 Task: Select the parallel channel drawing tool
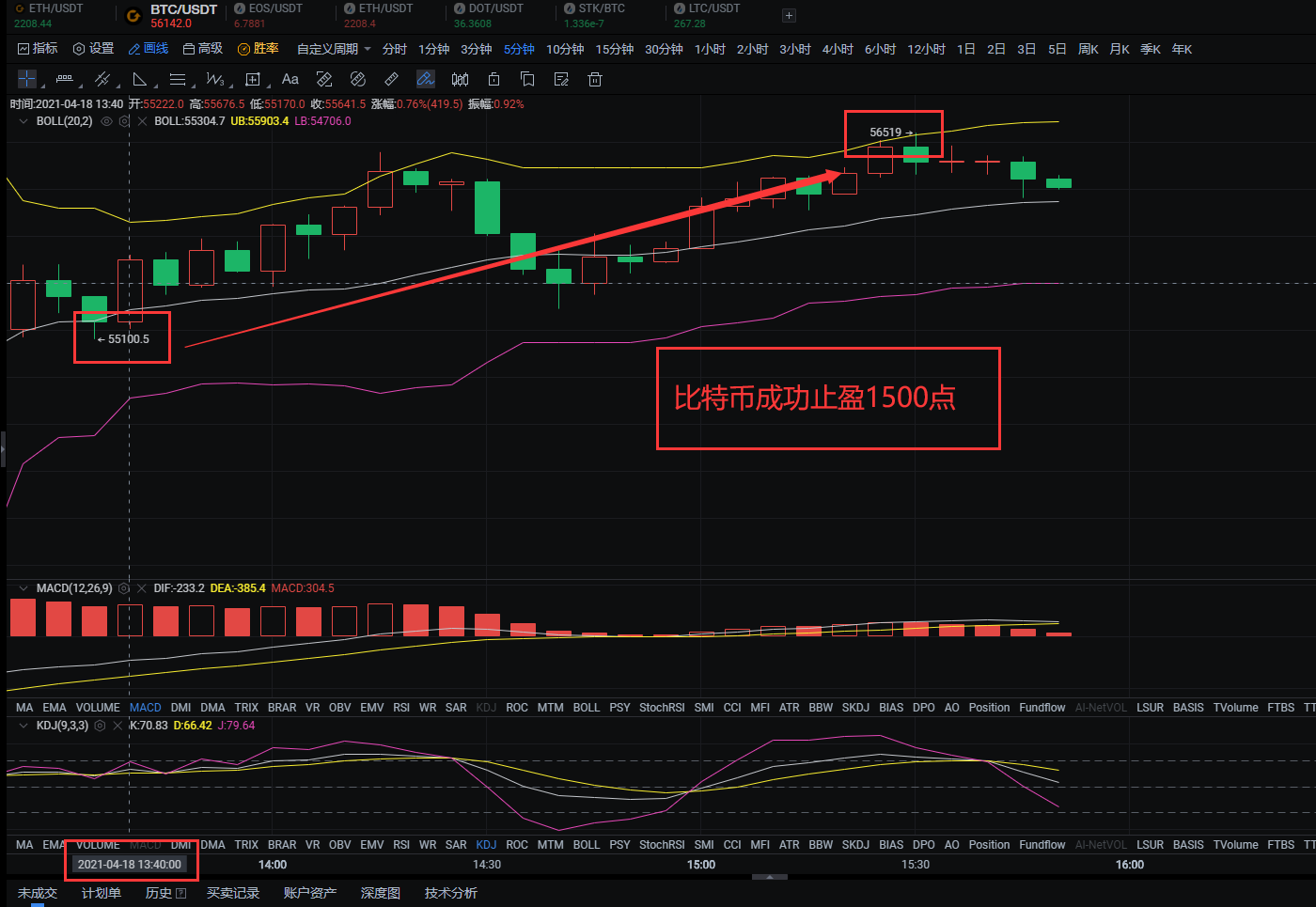point(102,79)
